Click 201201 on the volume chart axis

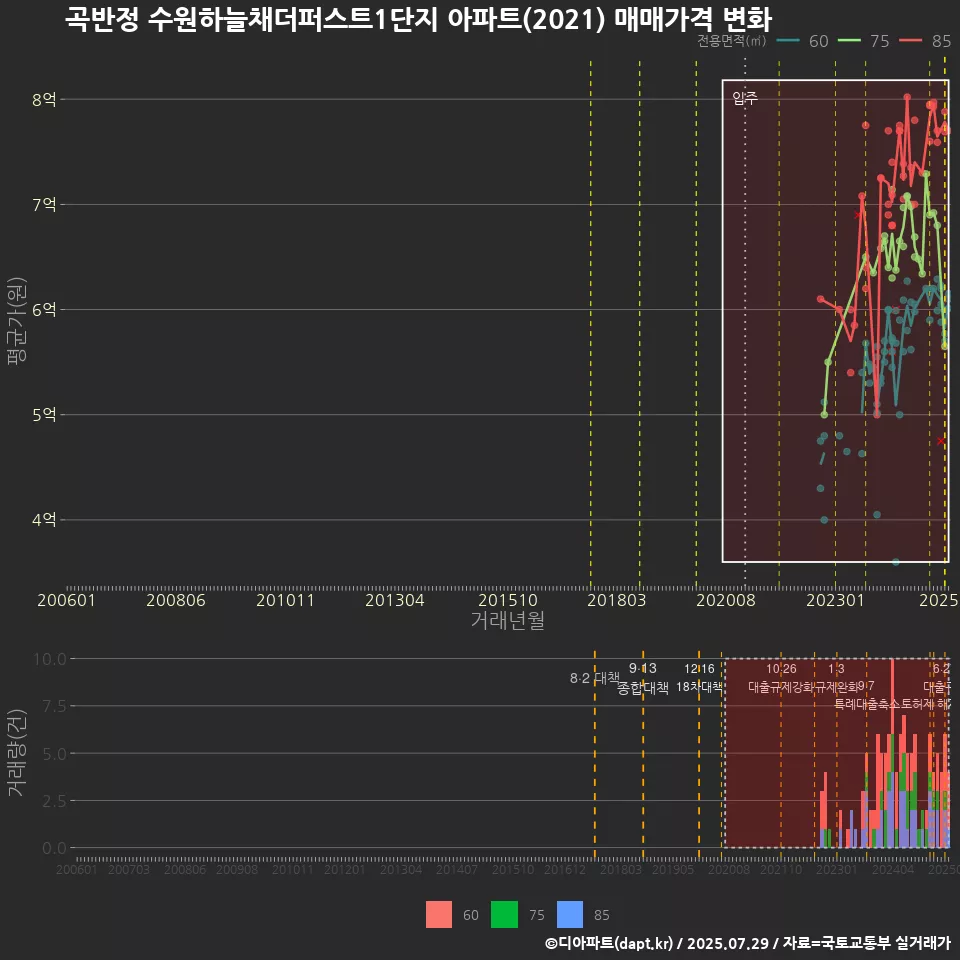pyautogui.click(x=345, y=869)
